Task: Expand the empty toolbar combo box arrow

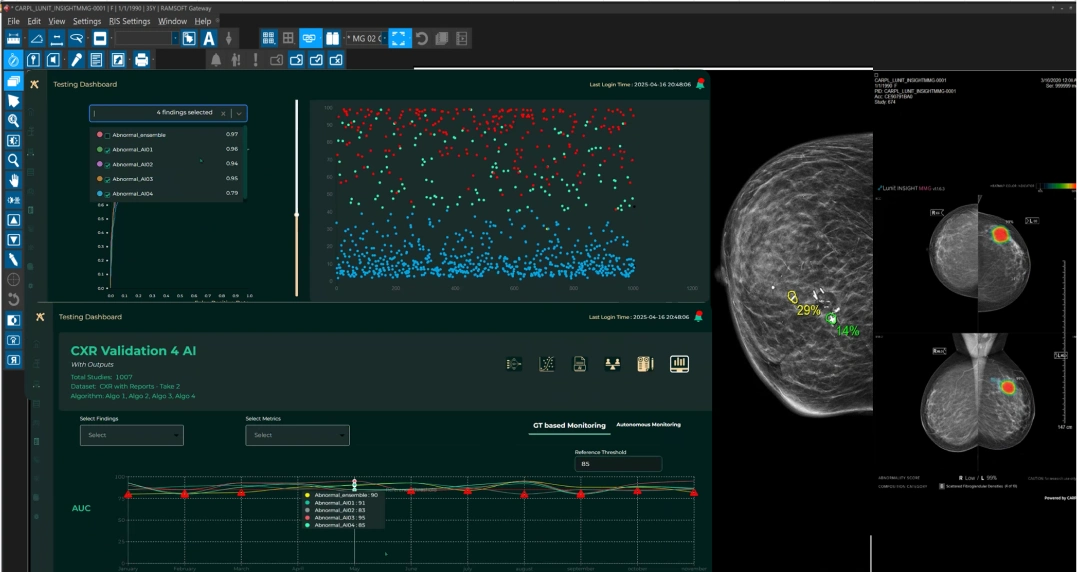Action: [176, 38]
